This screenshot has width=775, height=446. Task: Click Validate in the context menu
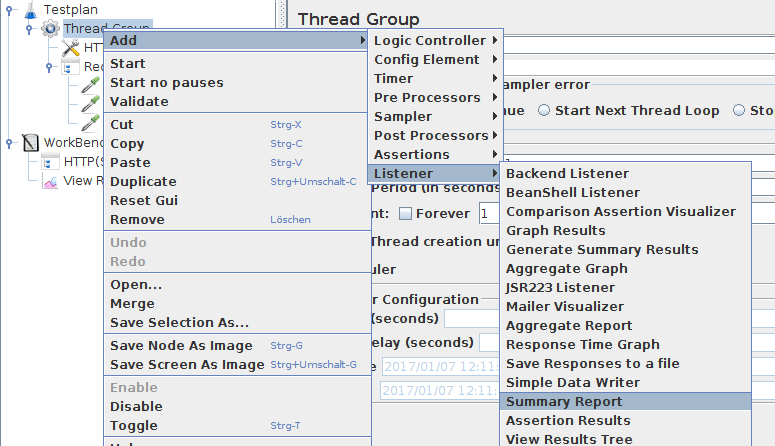[x=139, y=101]
